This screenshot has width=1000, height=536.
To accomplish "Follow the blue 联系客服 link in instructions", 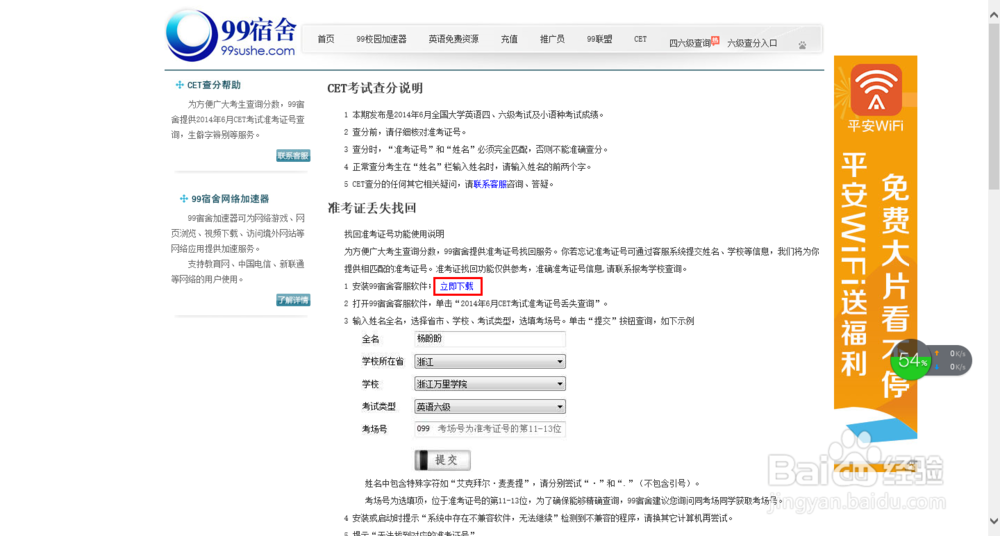I will coord(490,184).
